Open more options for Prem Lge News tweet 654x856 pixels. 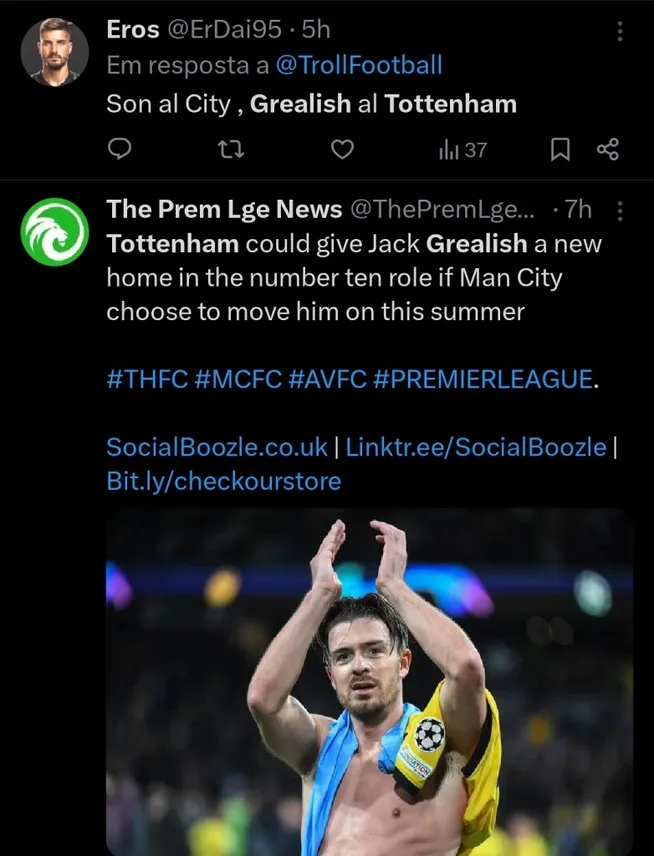pyautogui.click(x=620, y=211)
